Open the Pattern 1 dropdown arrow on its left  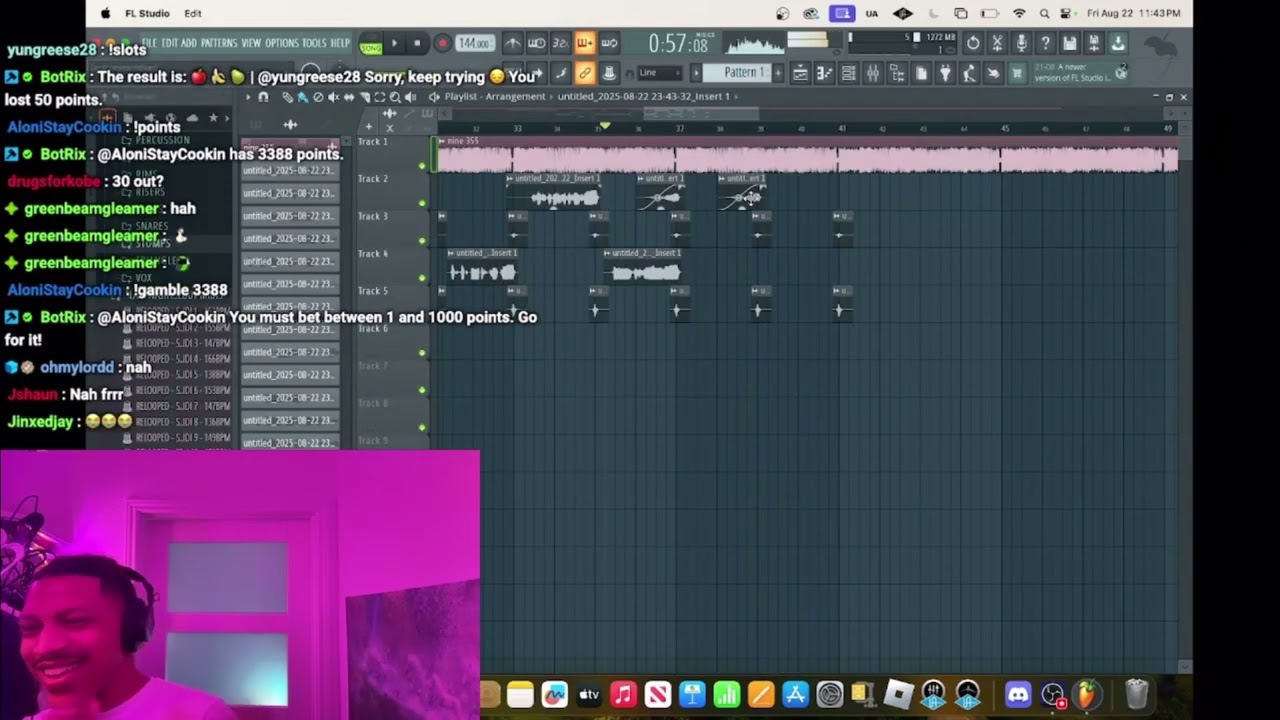point(695,73)
